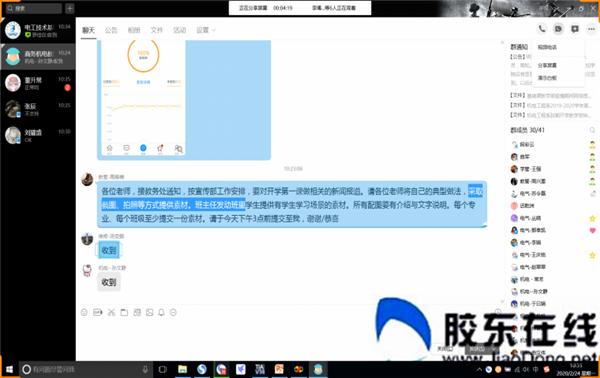Viewport: 600px width, 378px height.
Task: Show hidden system tray icons
Action: coord(479,369)
